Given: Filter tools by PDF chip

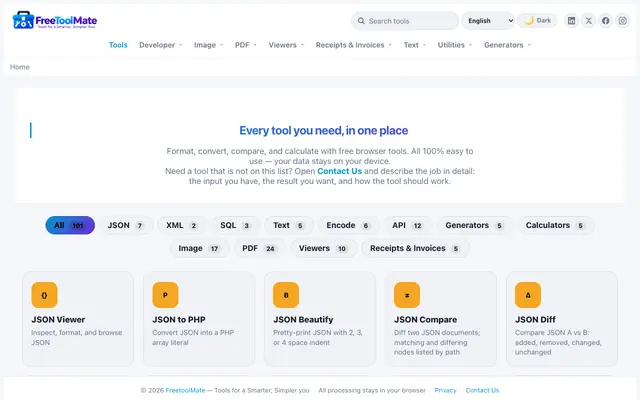Looking at the screenshot, I should coord(260,248).
